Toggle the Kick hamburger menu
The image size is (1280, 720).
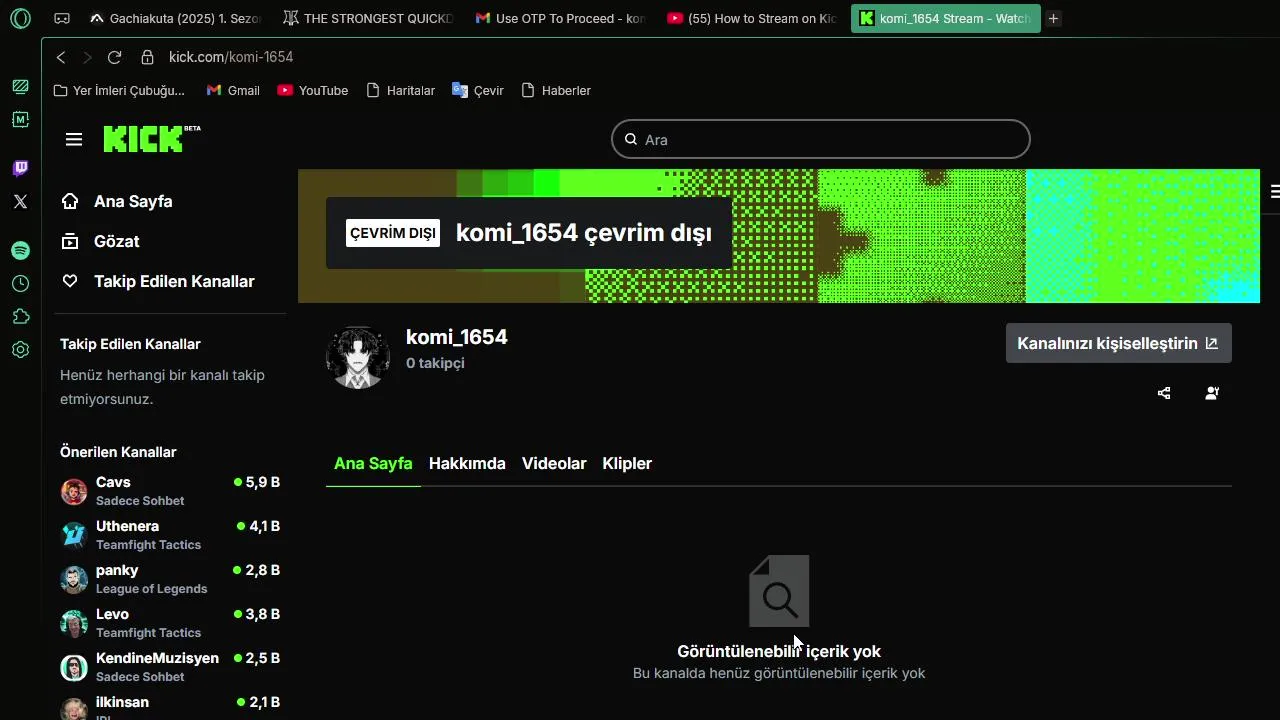pyautogui.click(x=74, y=139)
